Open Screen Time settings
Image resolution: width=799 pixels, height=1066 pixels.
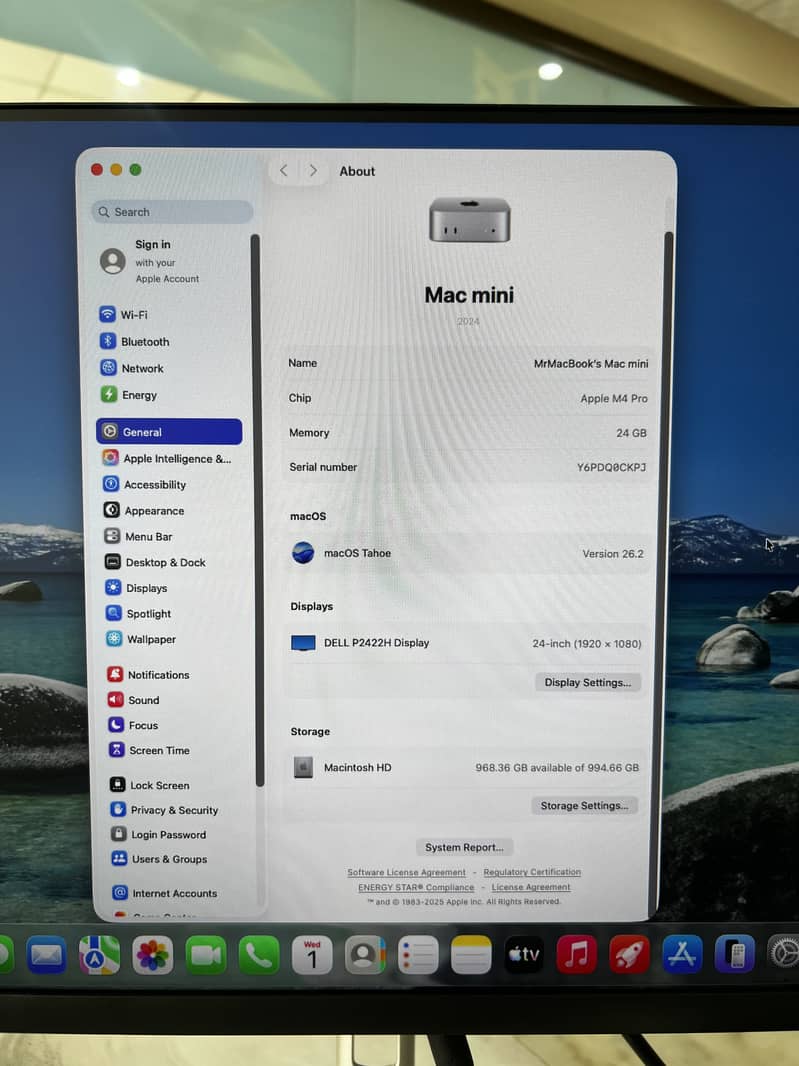[150, 750]
